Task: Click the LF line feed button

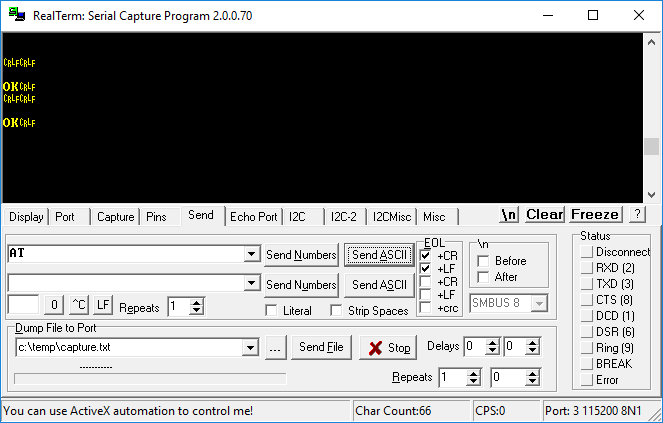Action: point(103,305)
